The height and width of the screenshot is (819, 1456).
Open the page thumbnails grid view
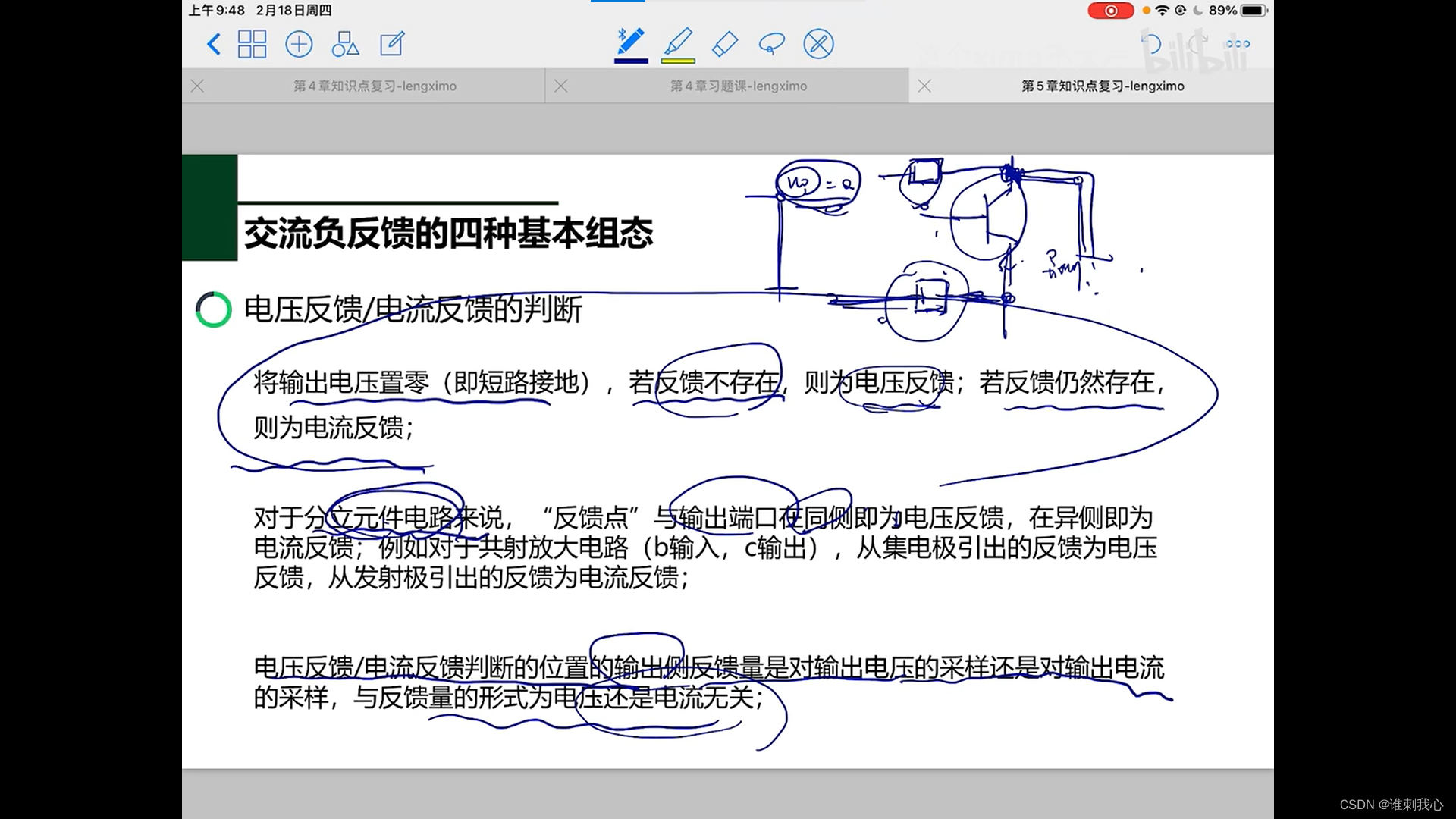252,44
